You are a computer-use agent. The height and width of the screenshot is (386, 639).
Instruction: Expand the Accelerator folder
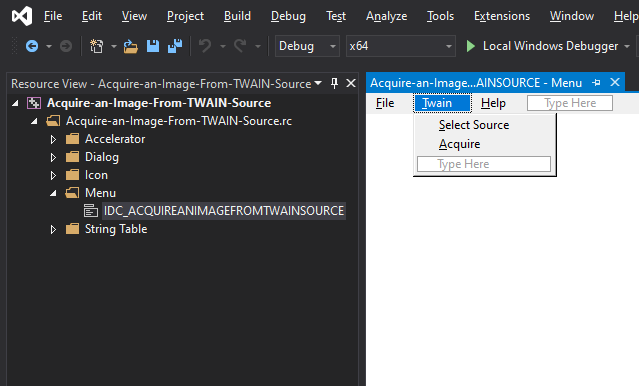[53, 139]
